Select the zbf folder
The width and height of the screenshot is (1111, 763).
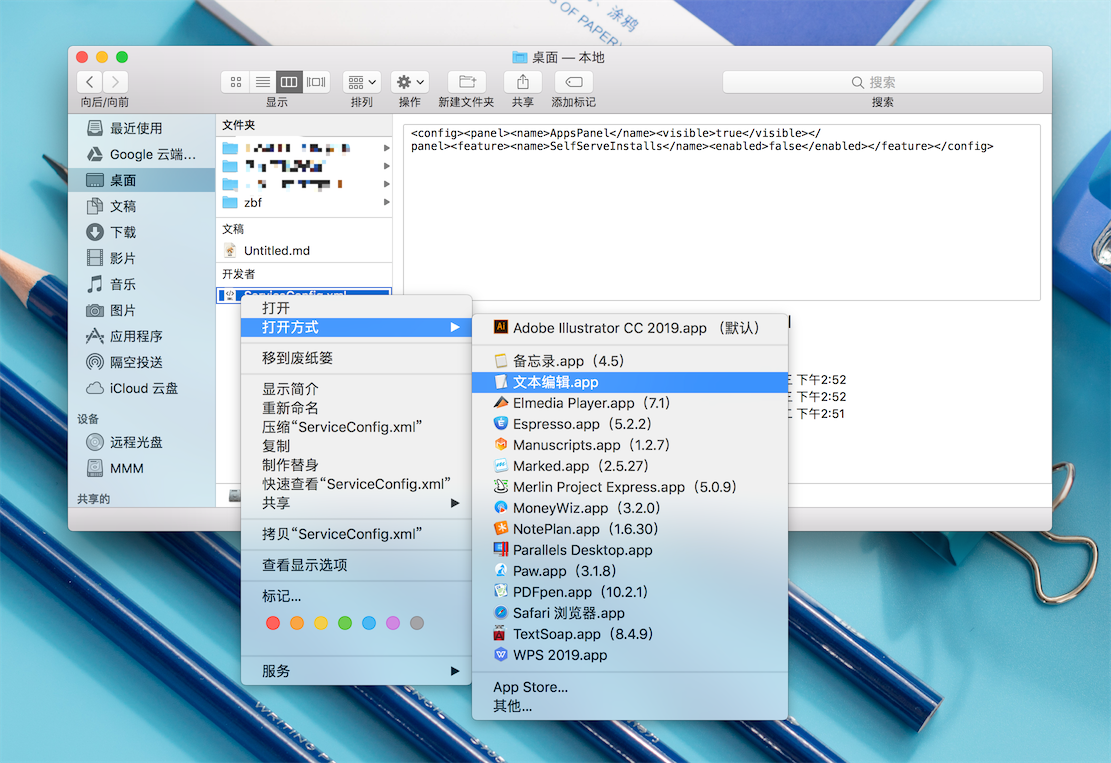tap(305, 203)
